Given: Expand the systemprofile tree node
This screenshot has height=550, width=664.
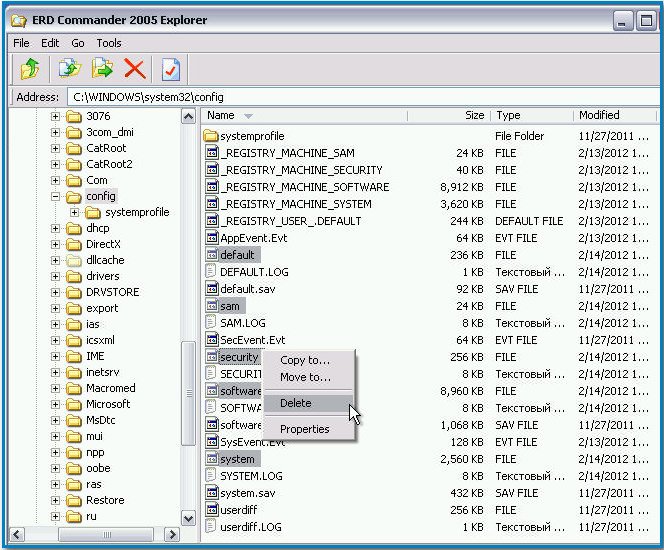Looking at the screenshot, I should 75,212.
